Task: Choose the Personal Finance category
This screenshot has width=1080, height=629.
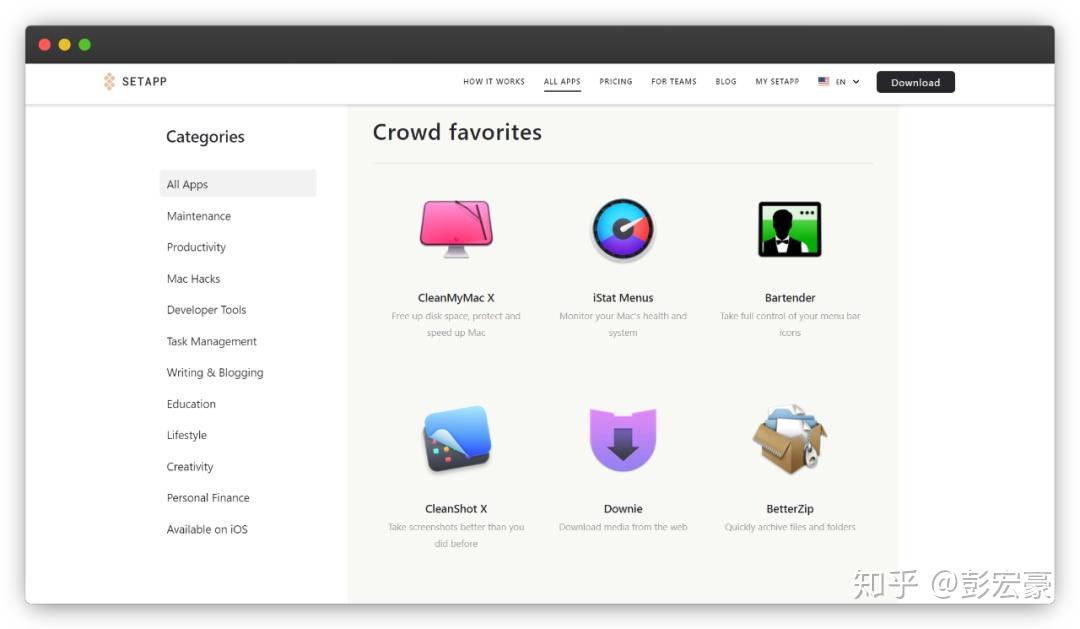Action: pyautogui.click(x=208, y=497)
